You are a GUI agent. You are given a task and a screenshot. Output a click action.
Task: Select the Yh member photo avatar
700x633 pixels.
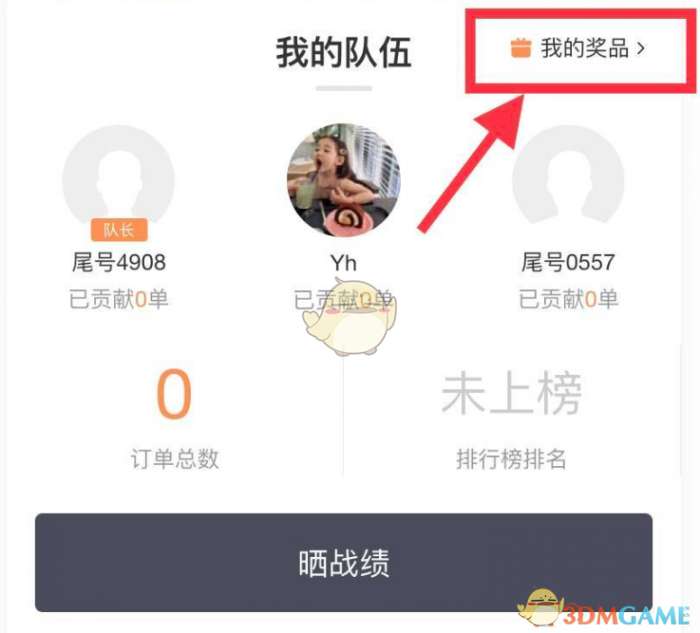coord(344,180)
